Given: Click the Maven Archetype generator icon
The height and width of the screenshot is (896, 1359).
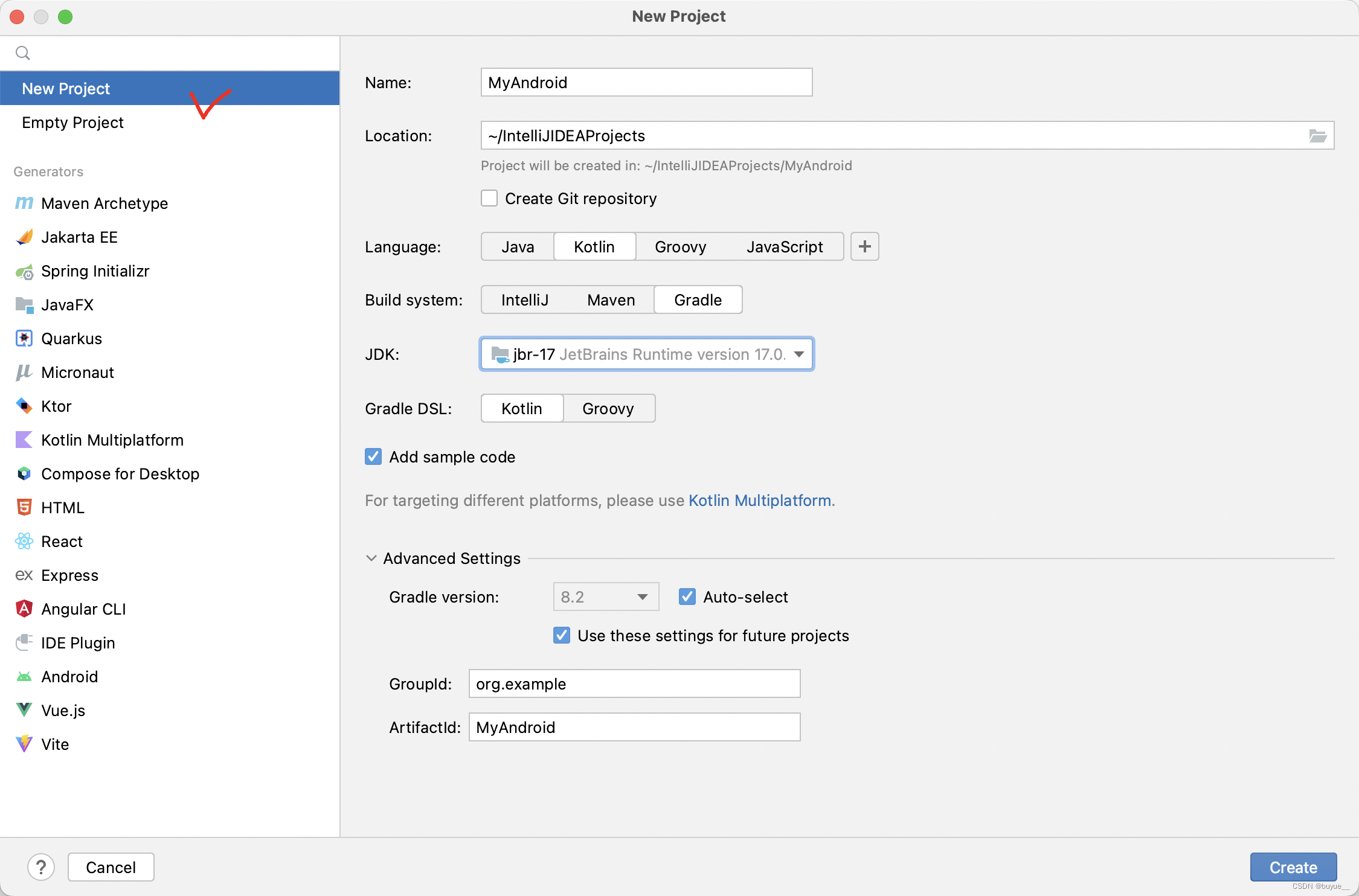Looking at the screenshot, I should tap(24, 203).
